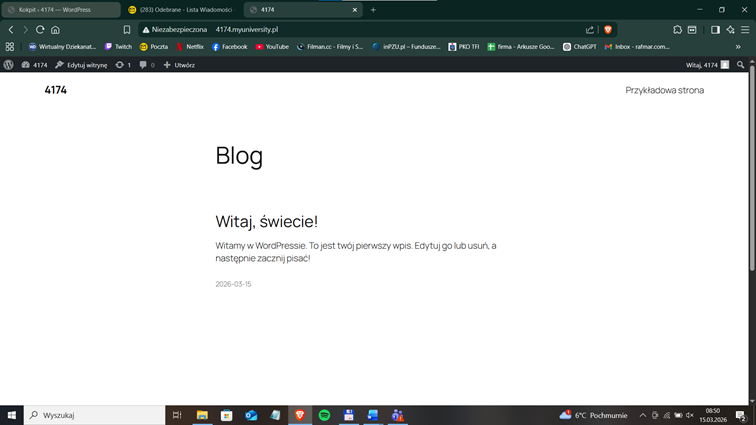The width and height of the screenshot is (756, 425).
Task: Open the admin bar search magnifier icon
Action: click(741, 65)
